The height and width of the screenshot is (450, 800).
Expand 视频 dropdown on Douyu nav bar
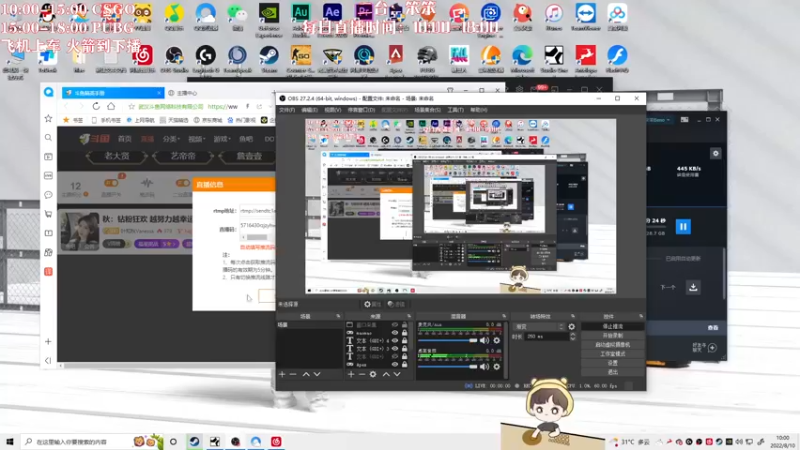(x=196, y=139)
